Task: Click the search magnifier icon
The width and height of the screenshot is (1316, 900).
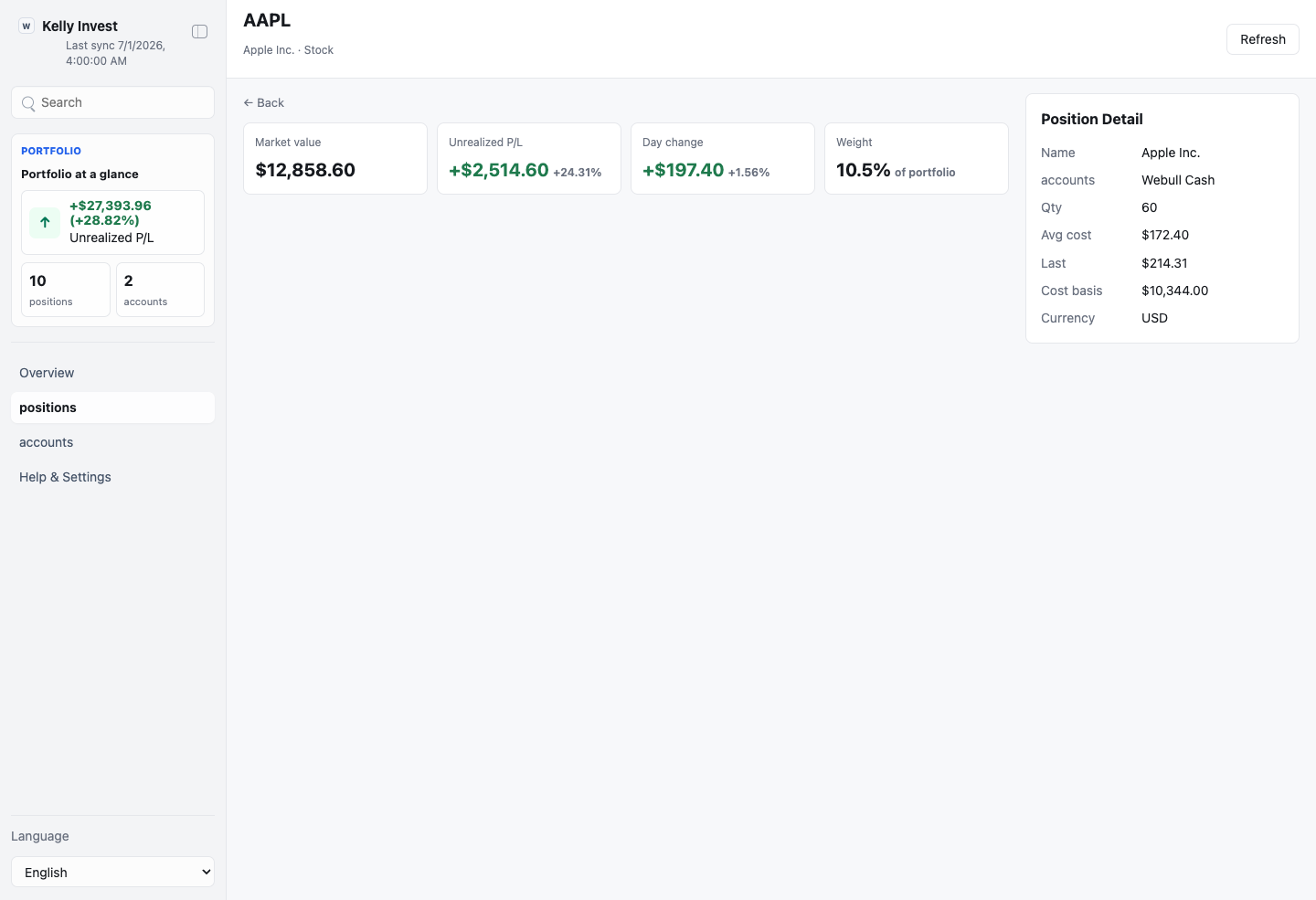Action: (28, 103)
